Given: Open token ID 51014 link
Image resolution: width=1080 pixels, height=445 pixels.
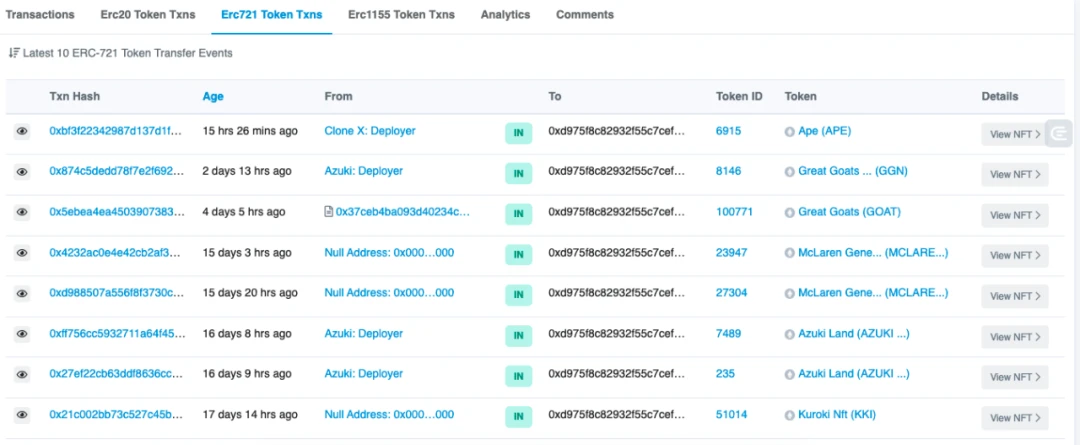Looking at the screenshot, I should (x=731, y=415).
